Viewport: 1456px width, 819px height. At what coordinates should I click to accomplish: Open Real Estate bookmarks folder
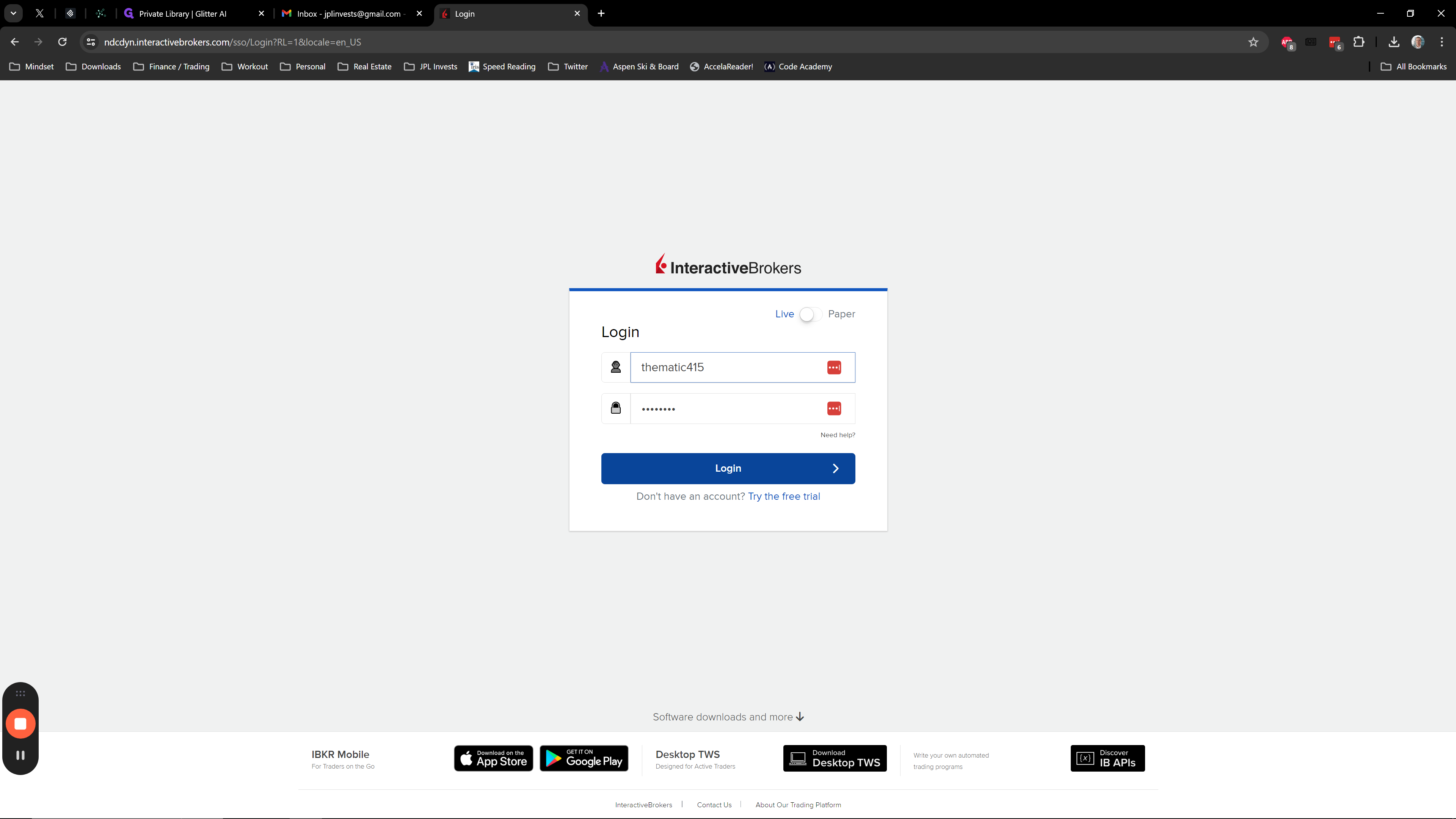click(364, 67)
